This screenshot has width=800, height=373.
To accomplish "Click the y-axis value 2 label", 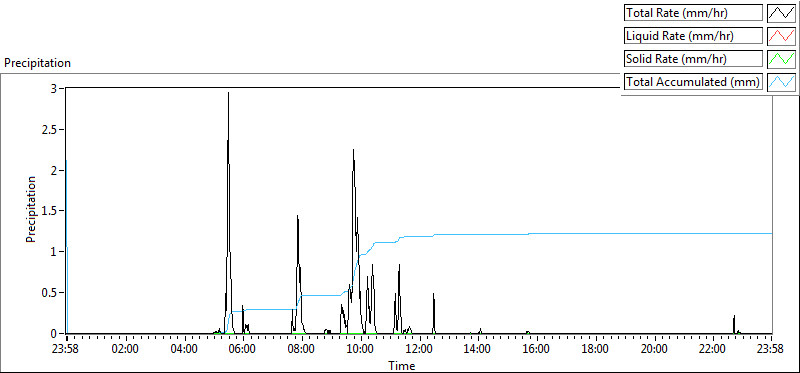I will point(54,170).
